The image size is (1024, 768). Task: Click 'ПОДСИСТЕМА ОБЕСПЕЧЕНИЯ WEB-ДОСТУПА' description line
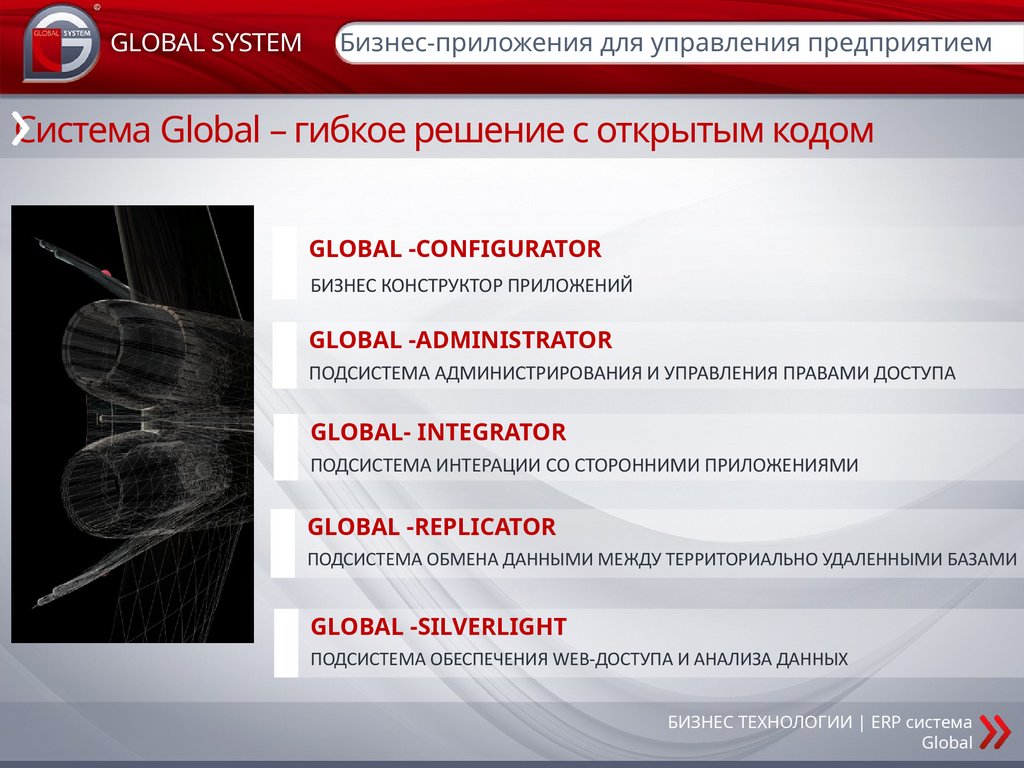pos(579,659)
